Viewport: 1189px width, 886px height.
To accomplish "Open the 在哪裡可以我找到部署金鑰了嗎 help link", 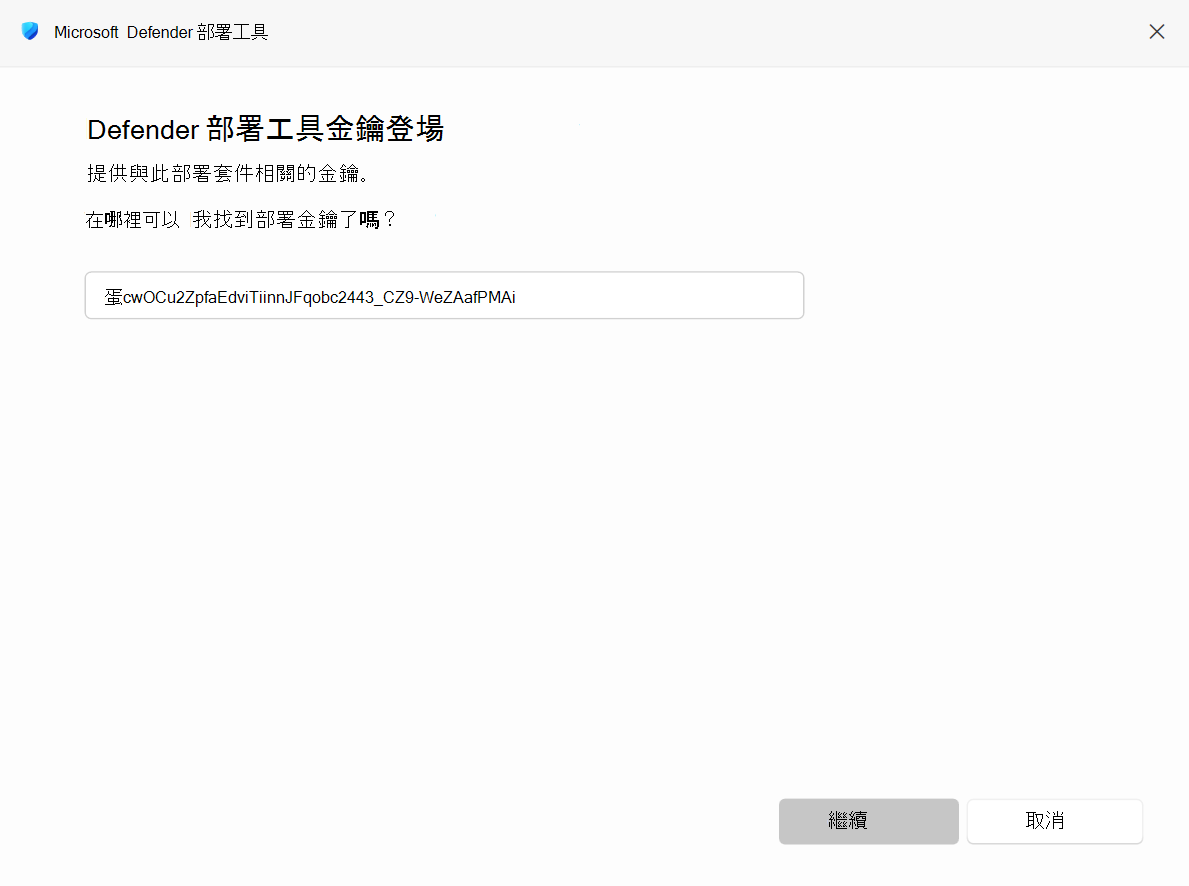I will (240, 220).
